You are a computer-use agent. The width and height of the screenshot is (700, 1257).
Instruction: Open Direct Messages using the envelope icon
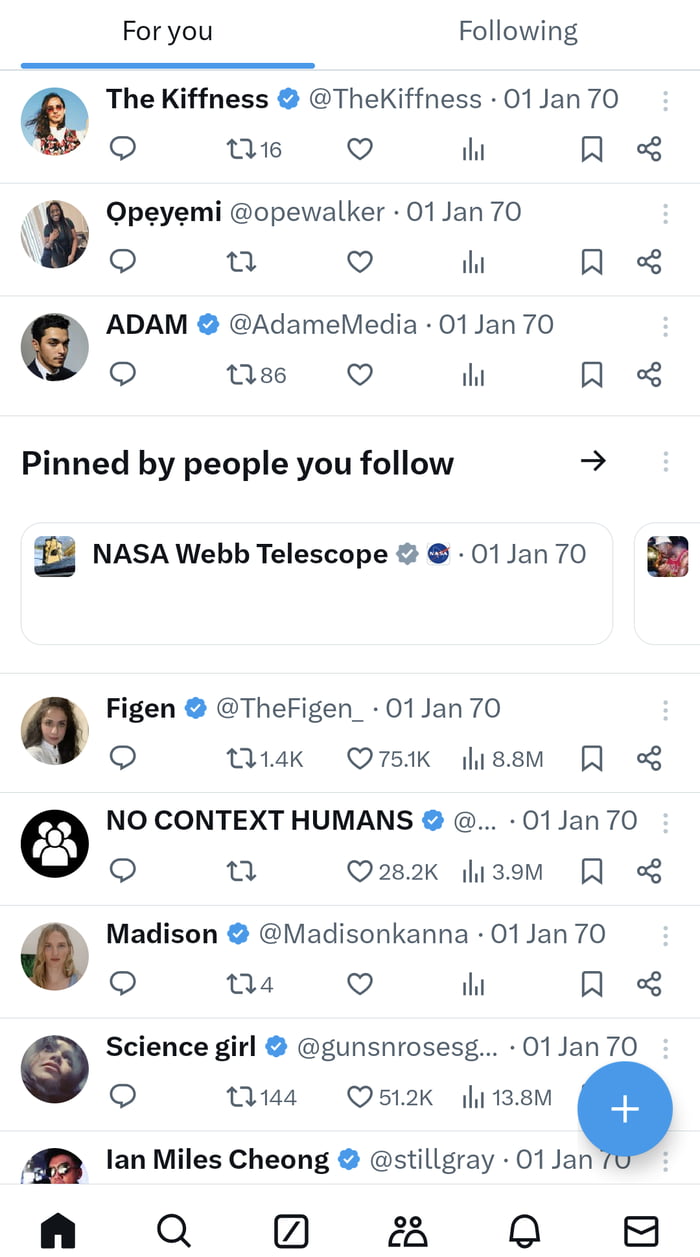click(x=641, y=1230)
